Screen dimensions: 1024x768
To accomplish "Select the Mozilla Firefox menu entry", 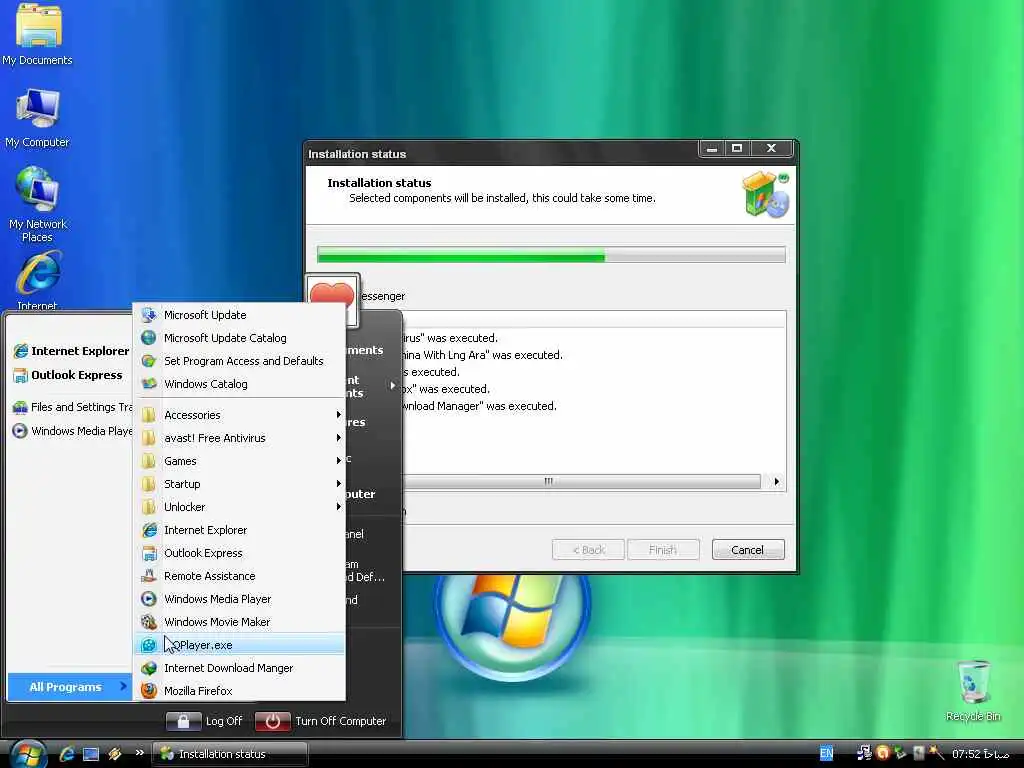I will (x=240, y=691).
